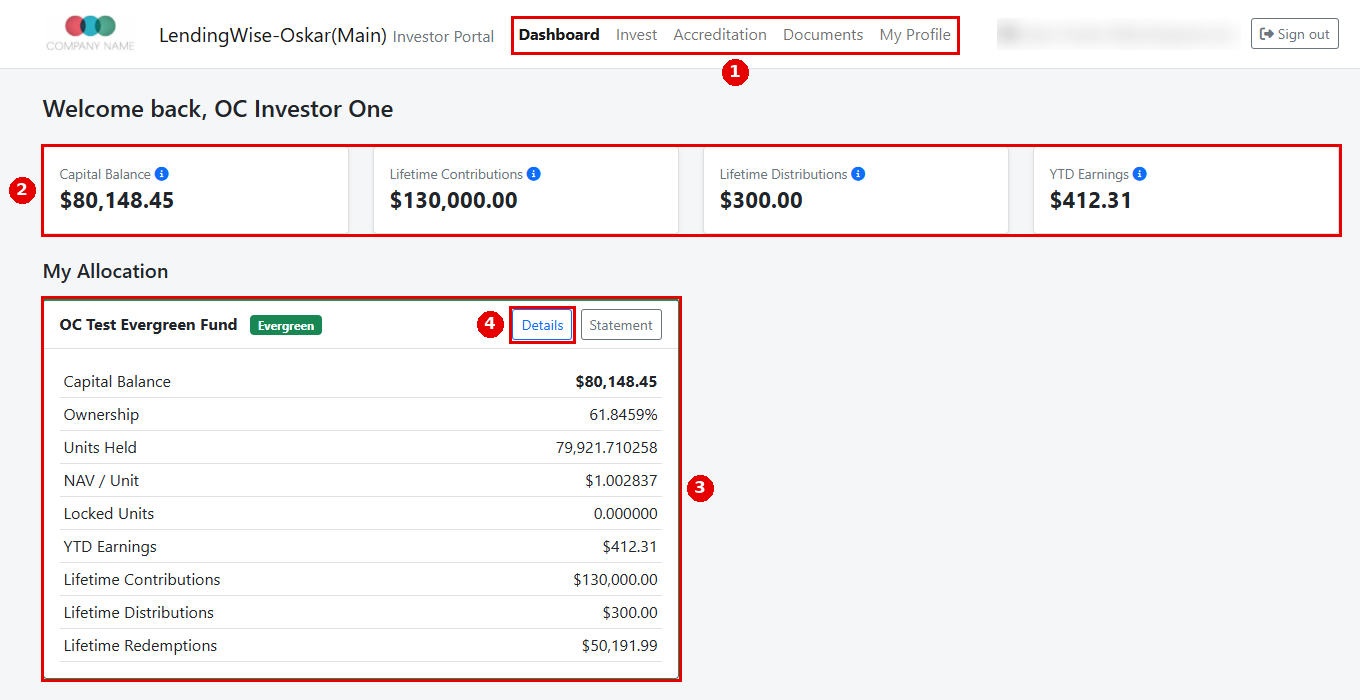Screen dimensions: 1360x700
Task: Click the green Evergreen badge
Action: (x=286, y=325)
